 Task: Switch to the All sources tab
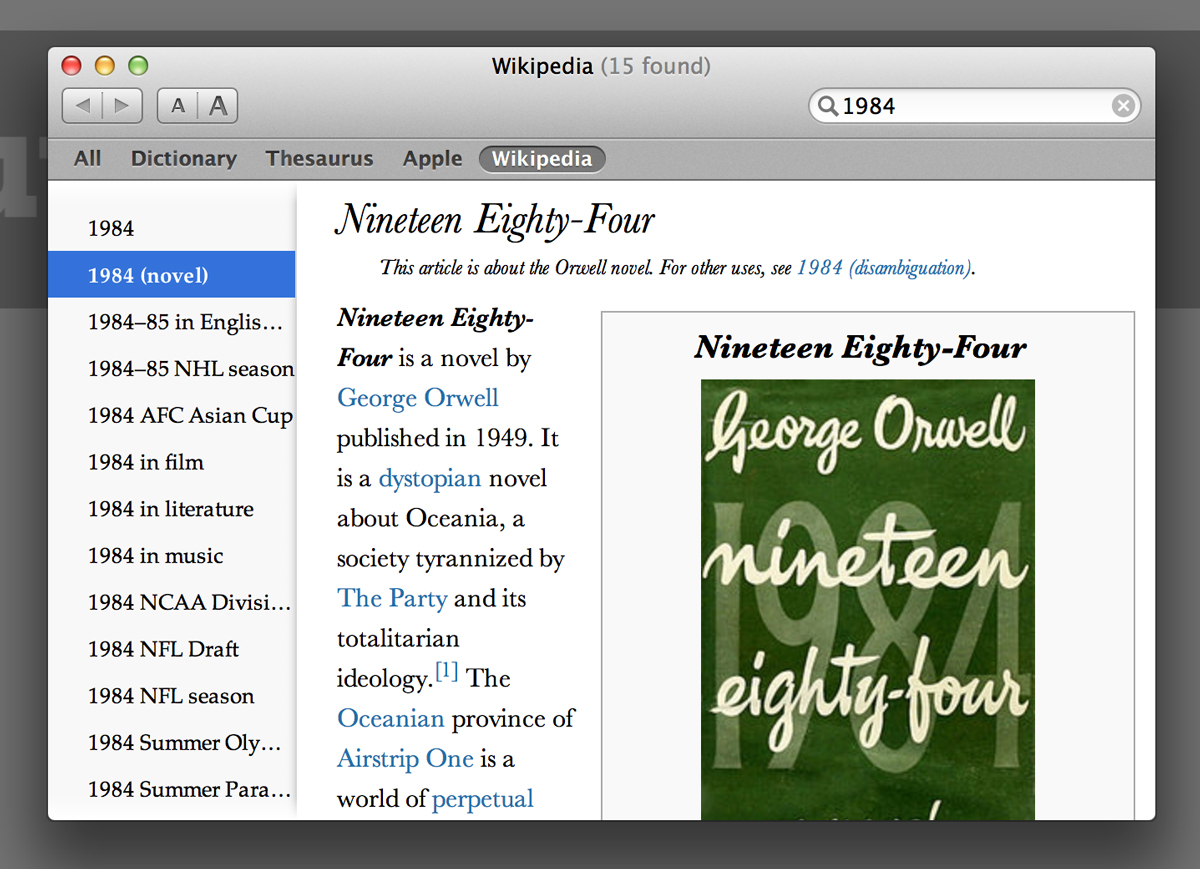88,158
